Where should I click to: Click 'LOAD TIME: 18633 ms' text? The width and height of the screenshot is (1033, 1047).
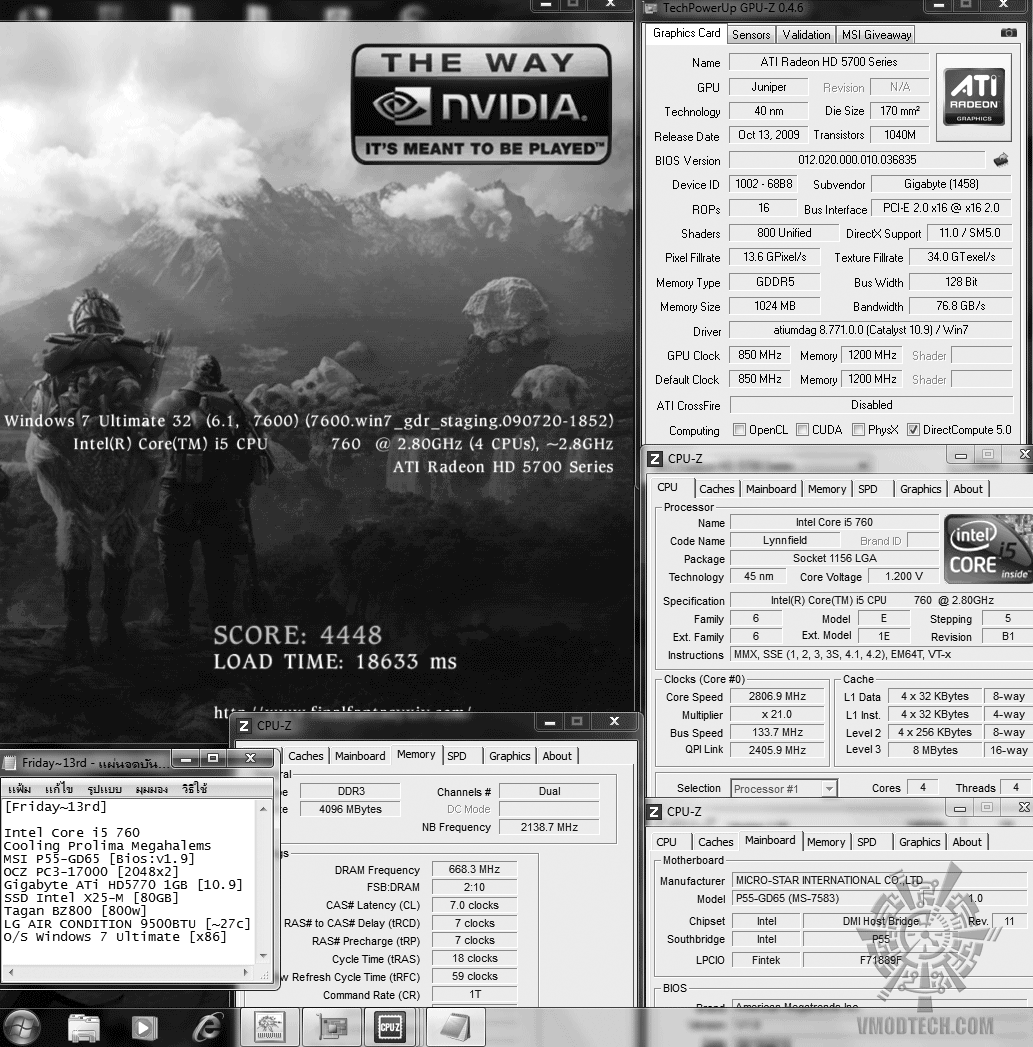click(335, 662)
